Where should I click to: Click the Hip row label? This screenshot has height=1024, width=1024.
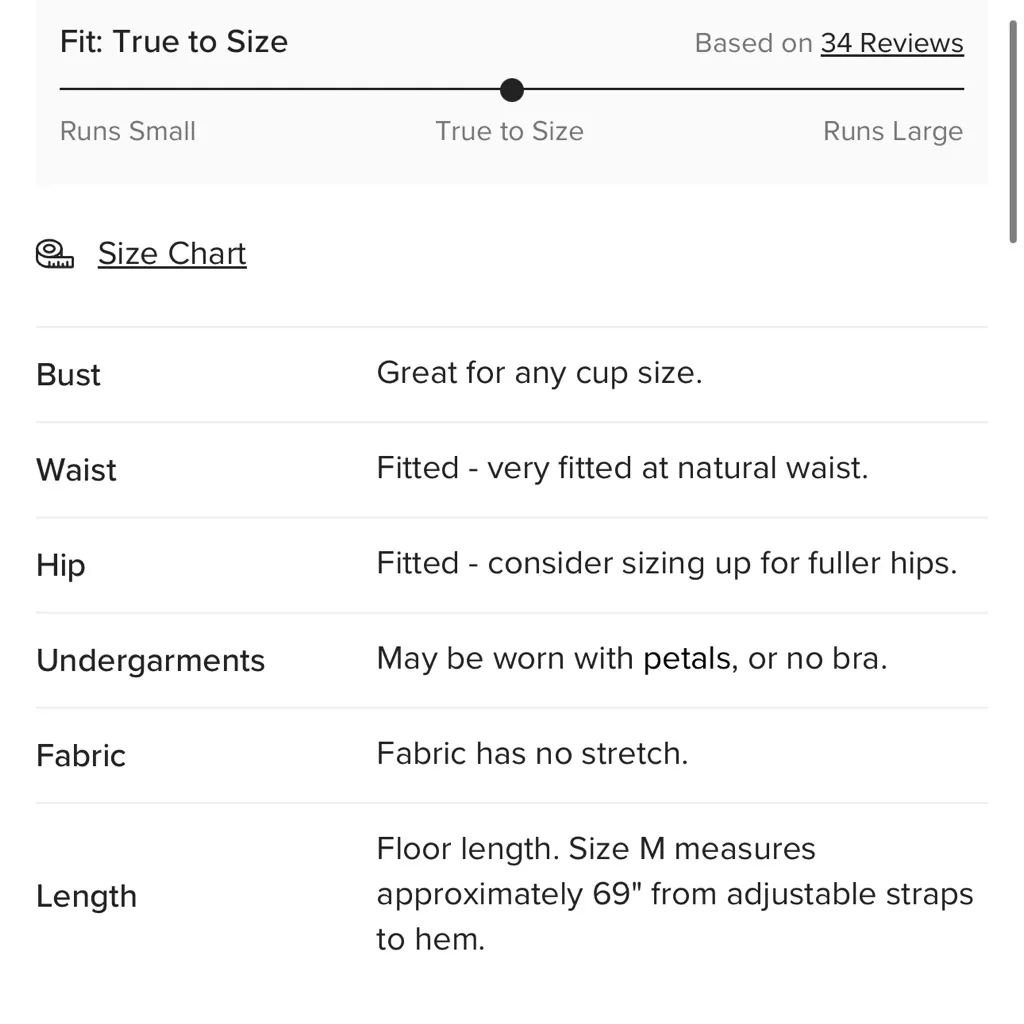coord(61,565)
